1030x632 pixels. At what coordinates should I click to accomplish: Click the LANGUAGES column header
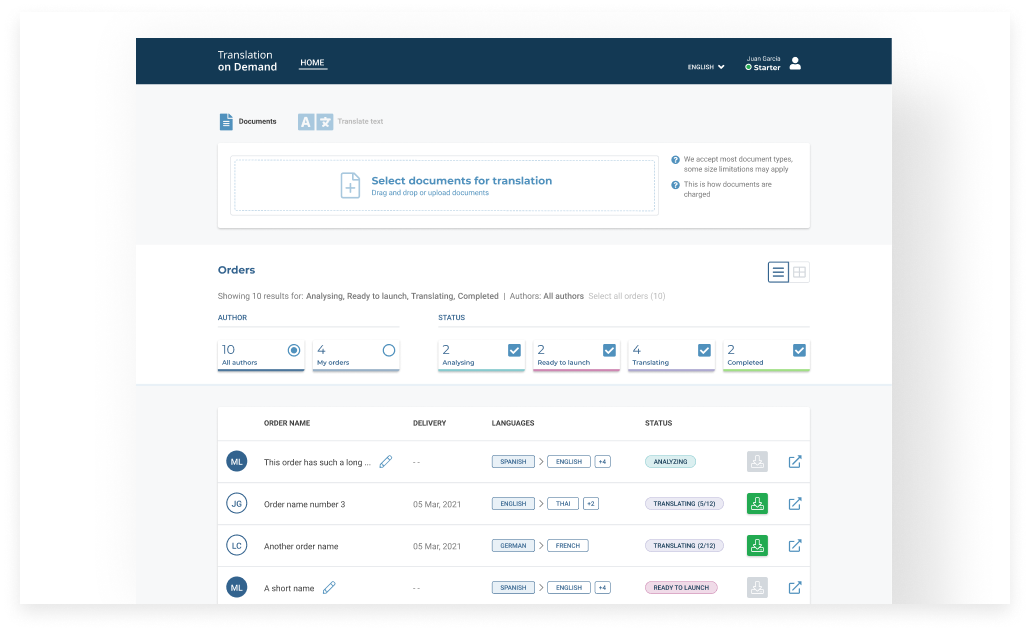pyautogui.click(x=513, y=423)
